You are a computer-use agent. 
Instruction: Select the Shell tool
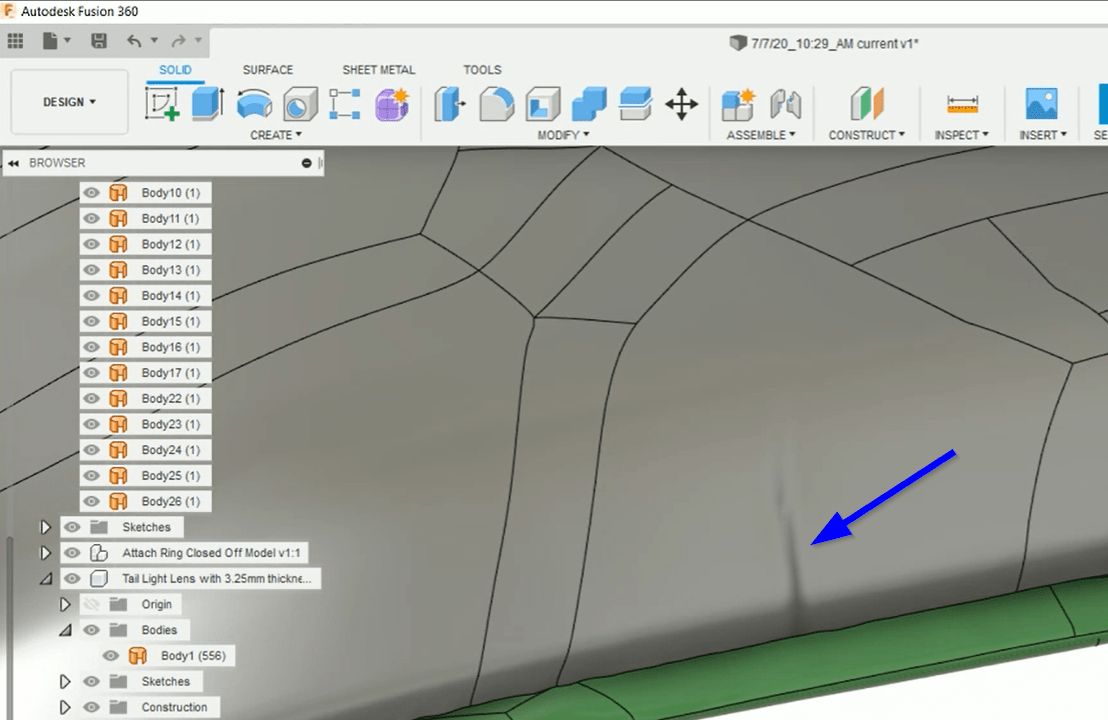pyautogui.click(x=541, y=105)
